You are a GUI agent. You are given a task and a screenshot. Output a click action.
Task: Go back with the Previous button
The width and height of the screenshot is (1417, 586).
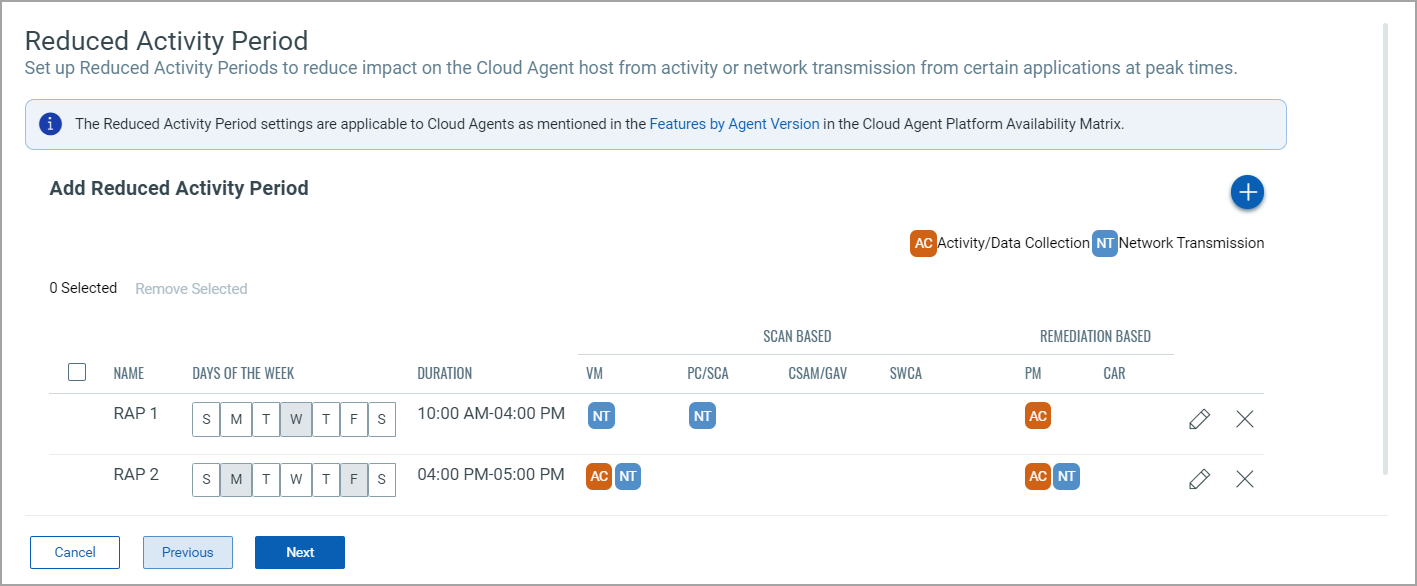188,552
